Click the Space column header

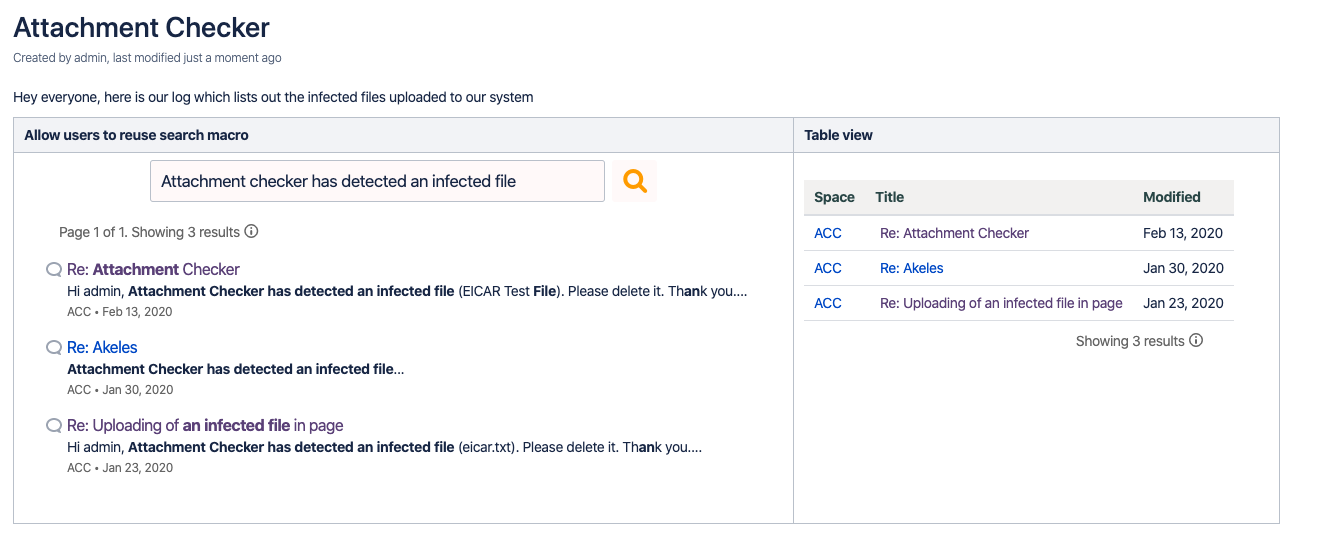(834, 198)
